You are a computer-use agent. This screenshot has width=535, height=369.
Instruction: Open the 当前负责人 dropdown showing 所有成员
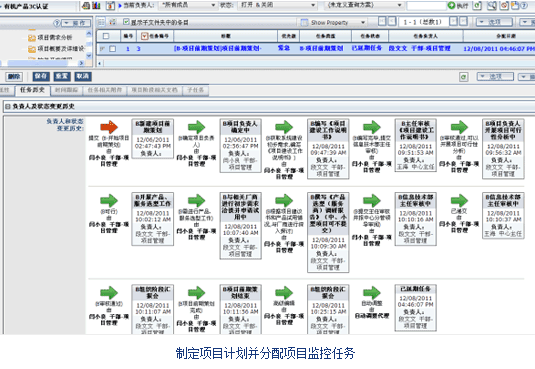pyautogui.click(x=188, y=5)
